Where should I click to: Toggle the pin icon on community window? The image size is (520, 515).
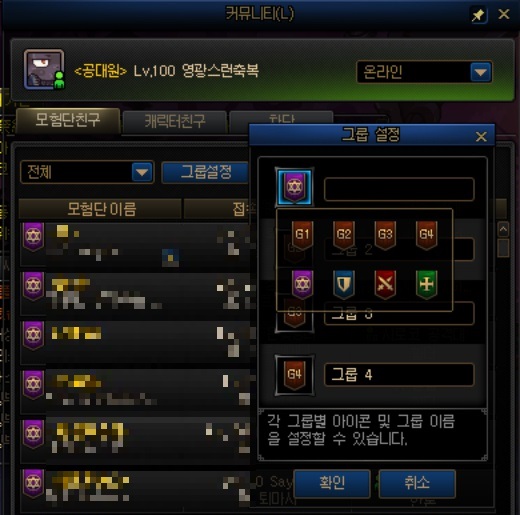478,15
